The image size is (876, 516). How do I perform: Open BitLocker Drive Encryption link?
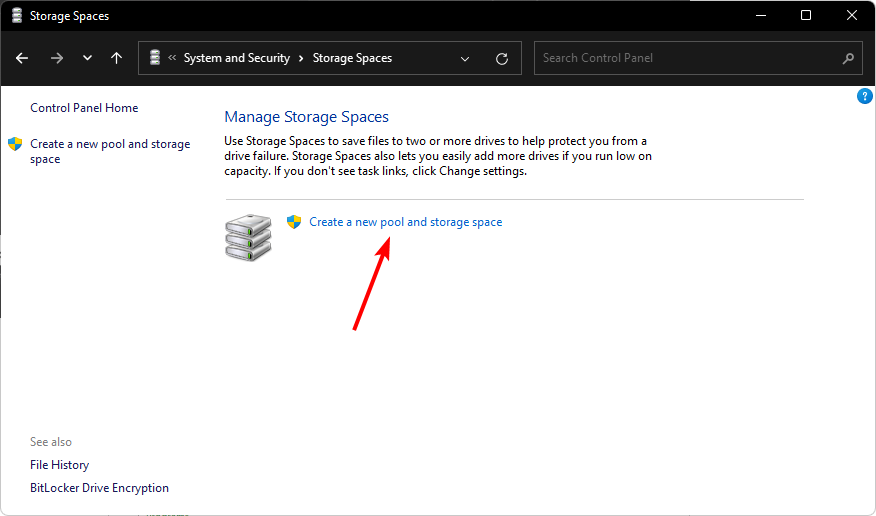point(99,488)
